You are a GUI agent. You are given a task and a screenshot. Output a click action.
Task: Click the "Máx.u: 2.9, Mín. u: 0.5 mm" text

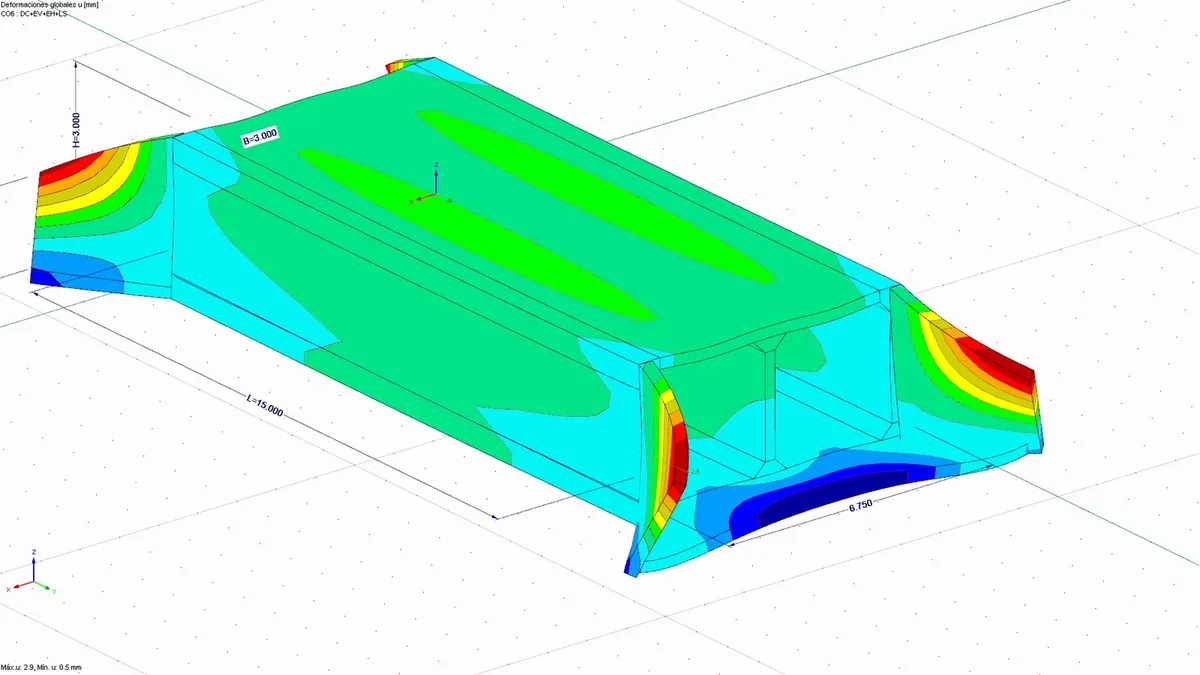coord(42,667)
